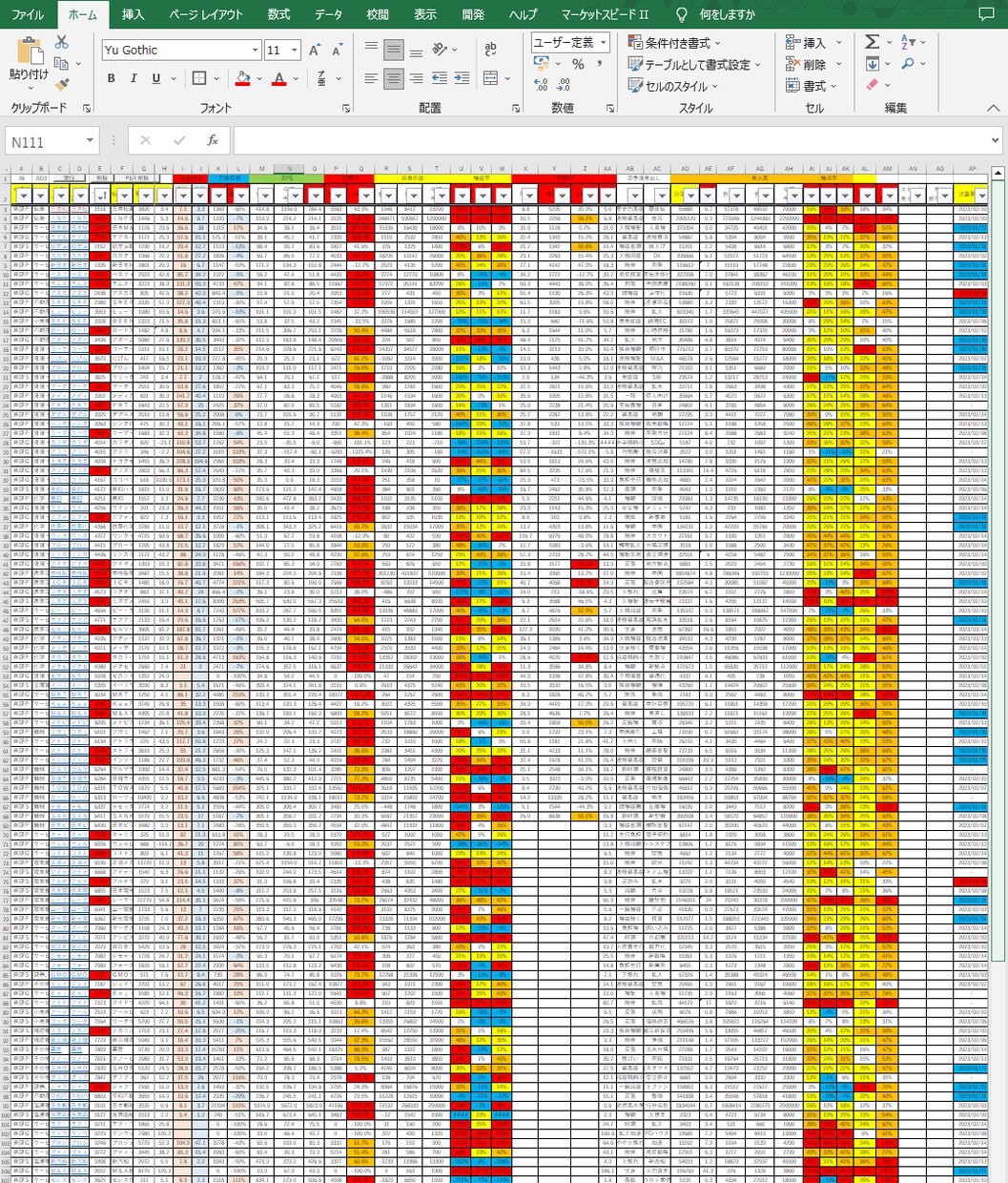Screen dimensions: 1008x1183
Task: Toggle wrap text option
Action: 490,49
